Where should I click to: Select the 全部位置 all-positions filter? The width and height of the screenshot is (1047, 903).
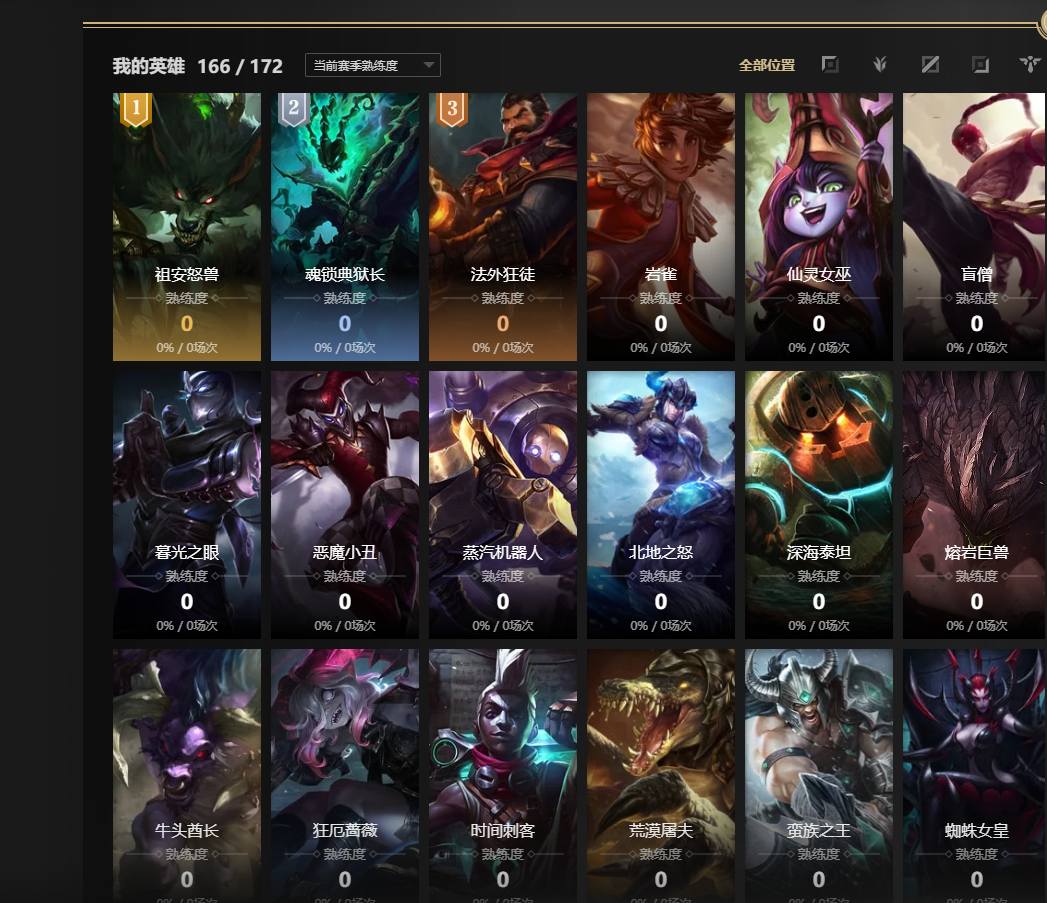(x=767, y=65)
